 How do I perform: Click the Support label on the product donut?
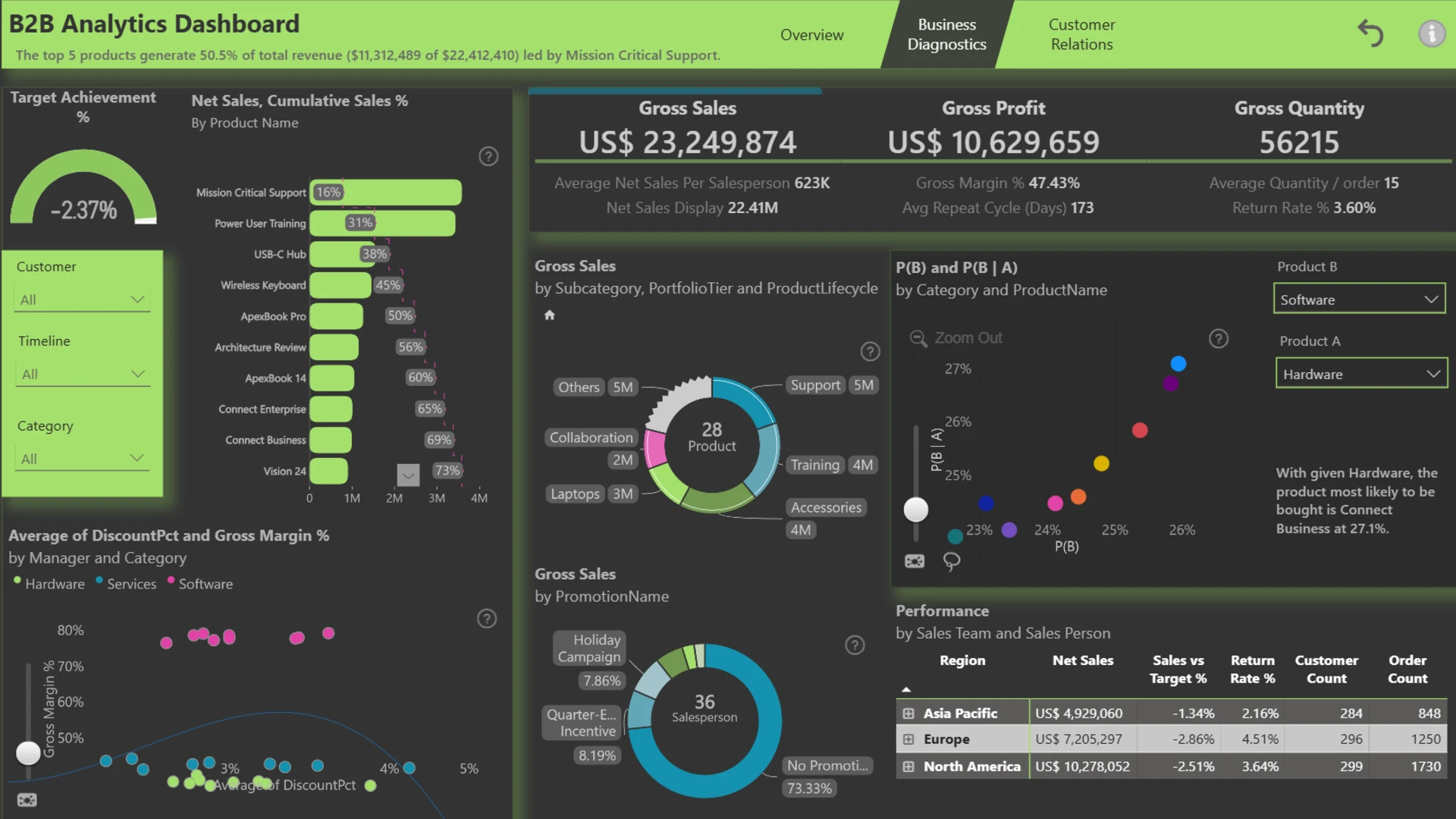(815, 385)
